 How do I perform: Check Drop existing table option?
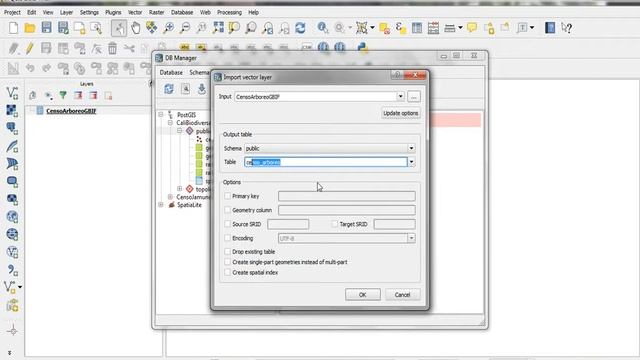(228, 251)
